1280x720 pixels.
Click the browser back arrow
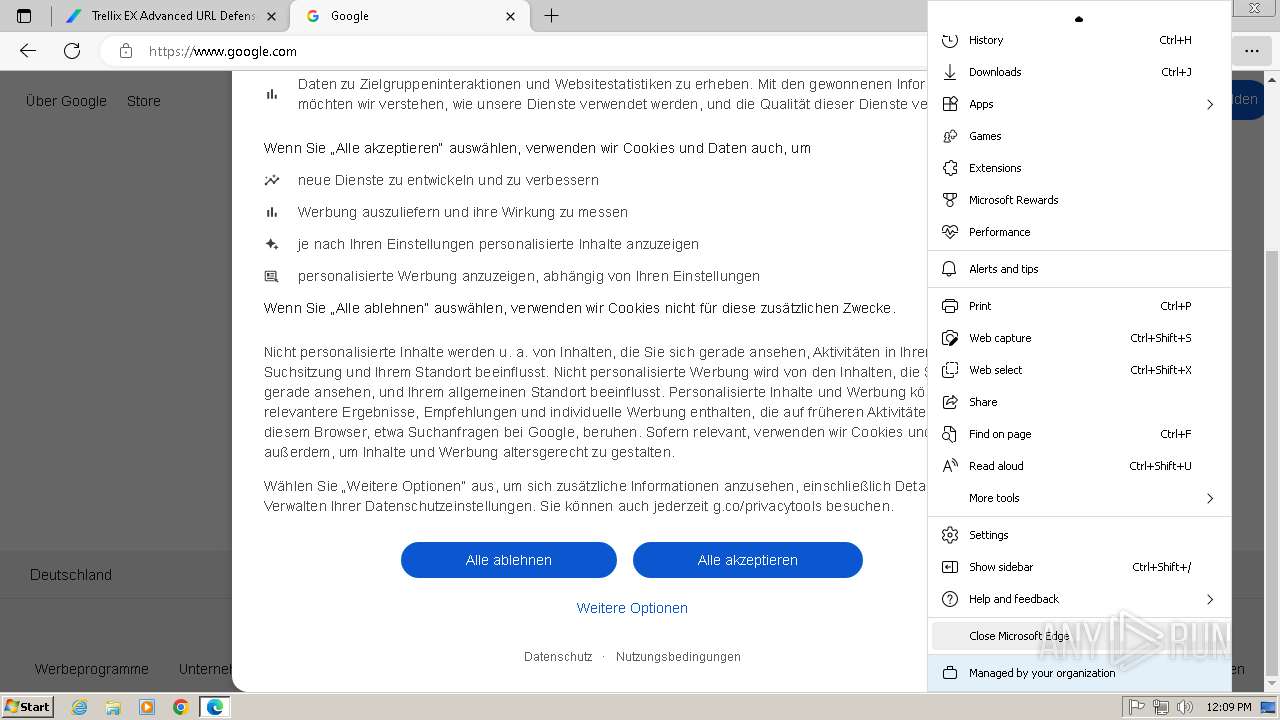coord(28,51)
